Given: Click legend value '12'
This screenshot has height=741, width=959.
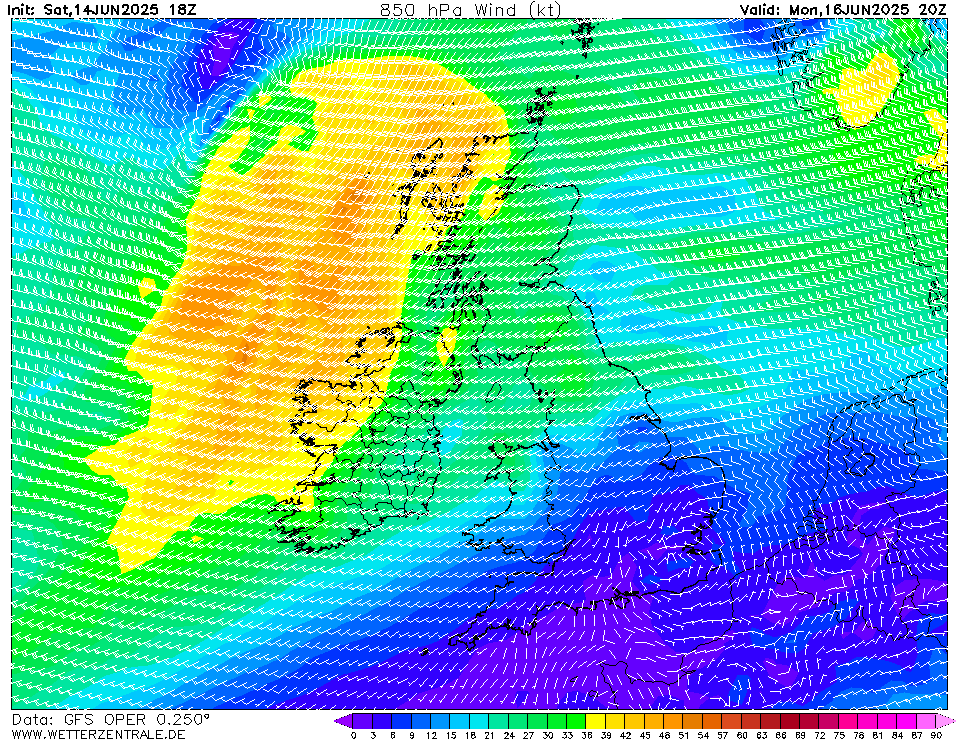Looking at the screenshot, I should (x=431, y=735).
